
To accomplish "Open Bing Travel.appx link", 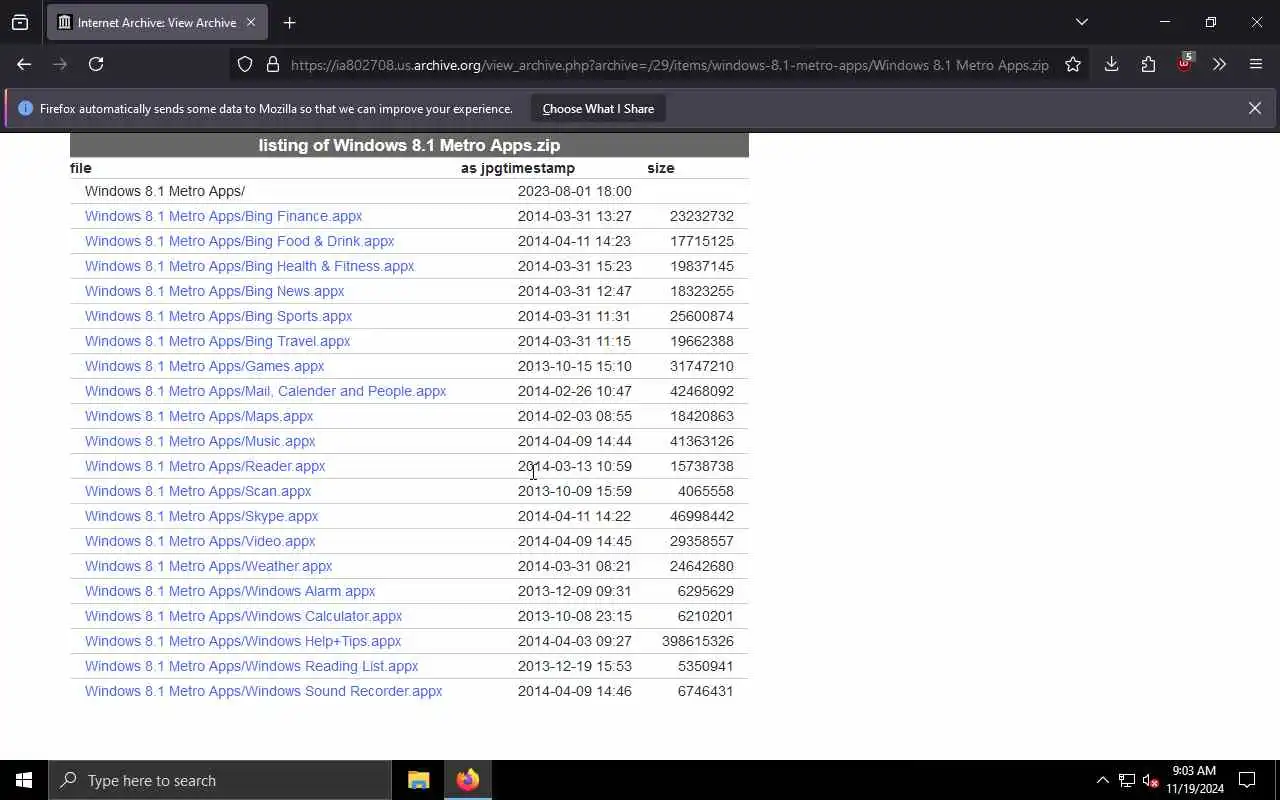I will pos(217,341).
